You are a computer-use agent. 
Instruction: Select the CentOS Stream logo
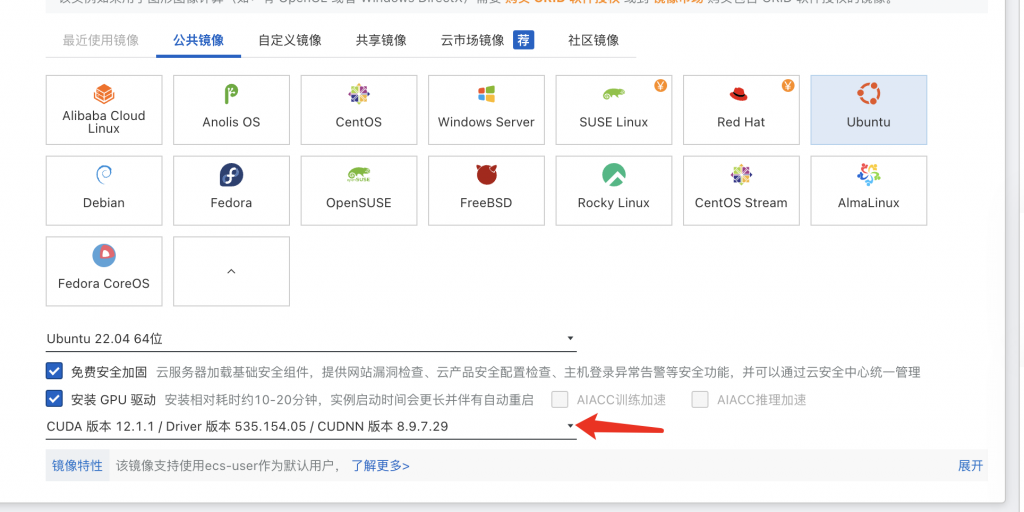(x=741, y=174)
